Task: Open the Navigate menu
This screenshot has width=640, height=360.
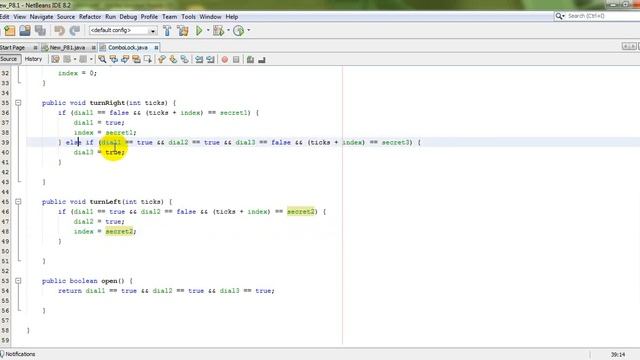Action: pos(41,17)
